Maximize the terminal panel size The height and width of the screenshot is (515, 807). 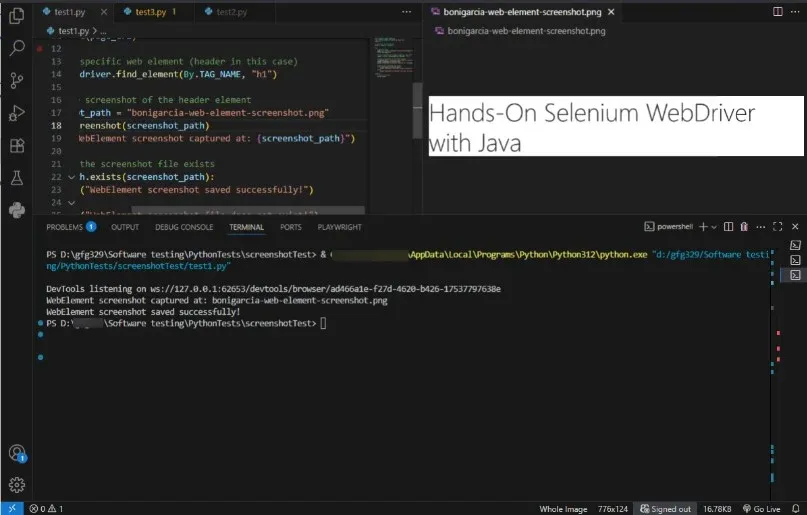[x=777, y=227]
